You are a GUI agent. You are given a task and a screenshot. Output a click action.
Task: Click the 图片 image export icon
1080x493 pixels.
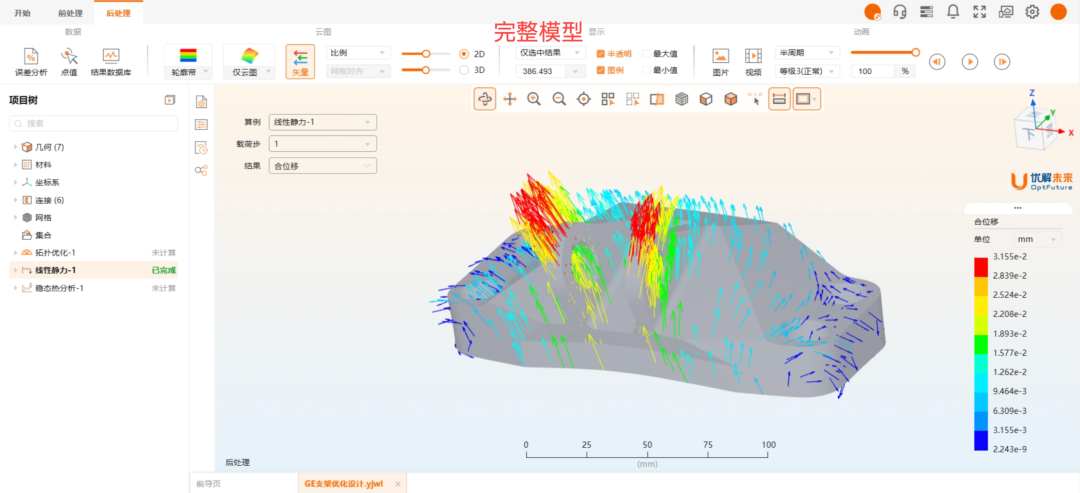720,58
